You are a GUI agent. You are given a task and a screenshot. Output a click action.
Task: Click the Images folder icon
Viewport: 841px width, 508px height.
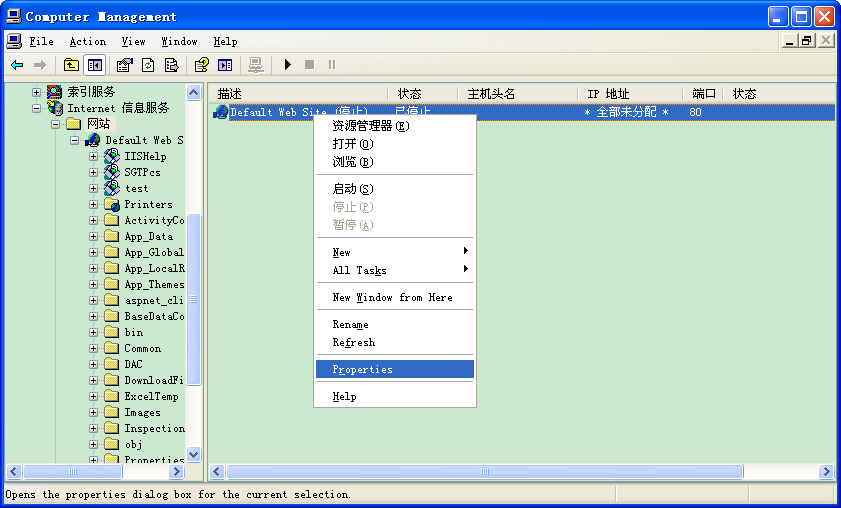tap(112, 413)
